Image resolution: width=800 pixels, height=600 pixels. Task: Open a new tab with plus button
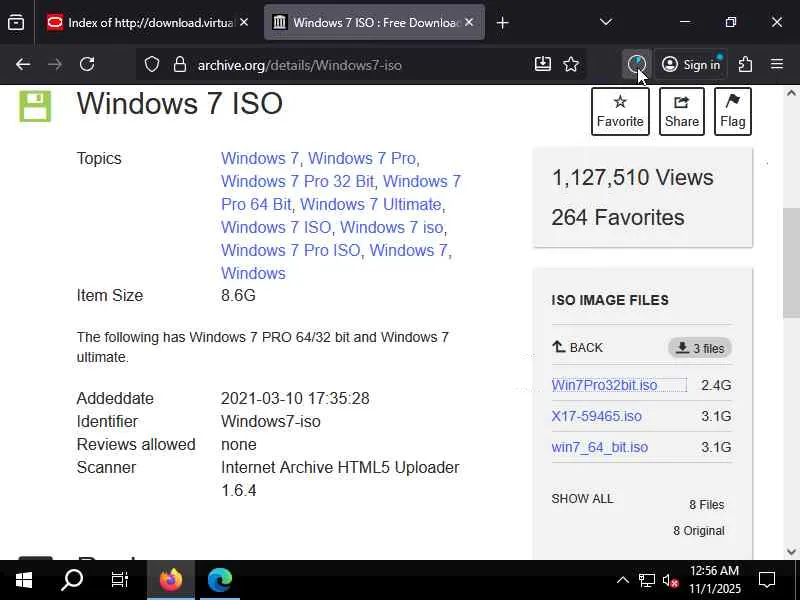pos(503,22)
